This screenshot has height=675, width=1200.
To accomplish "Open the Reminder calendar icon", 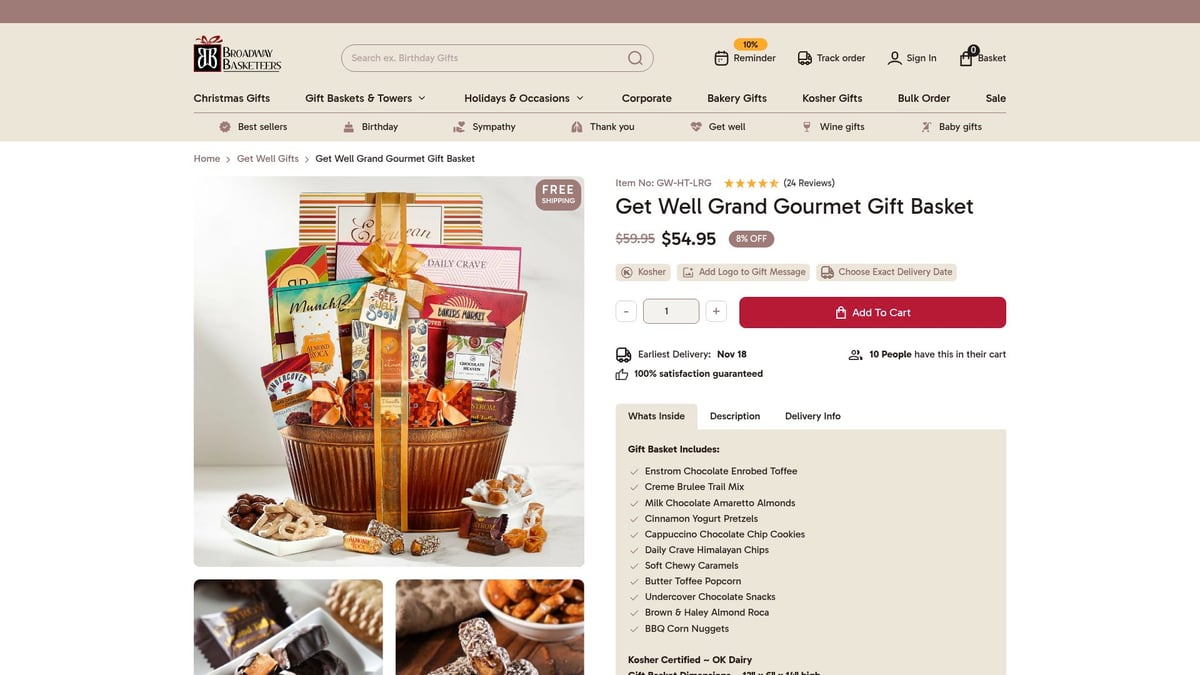I will click(x=722, y=58).
